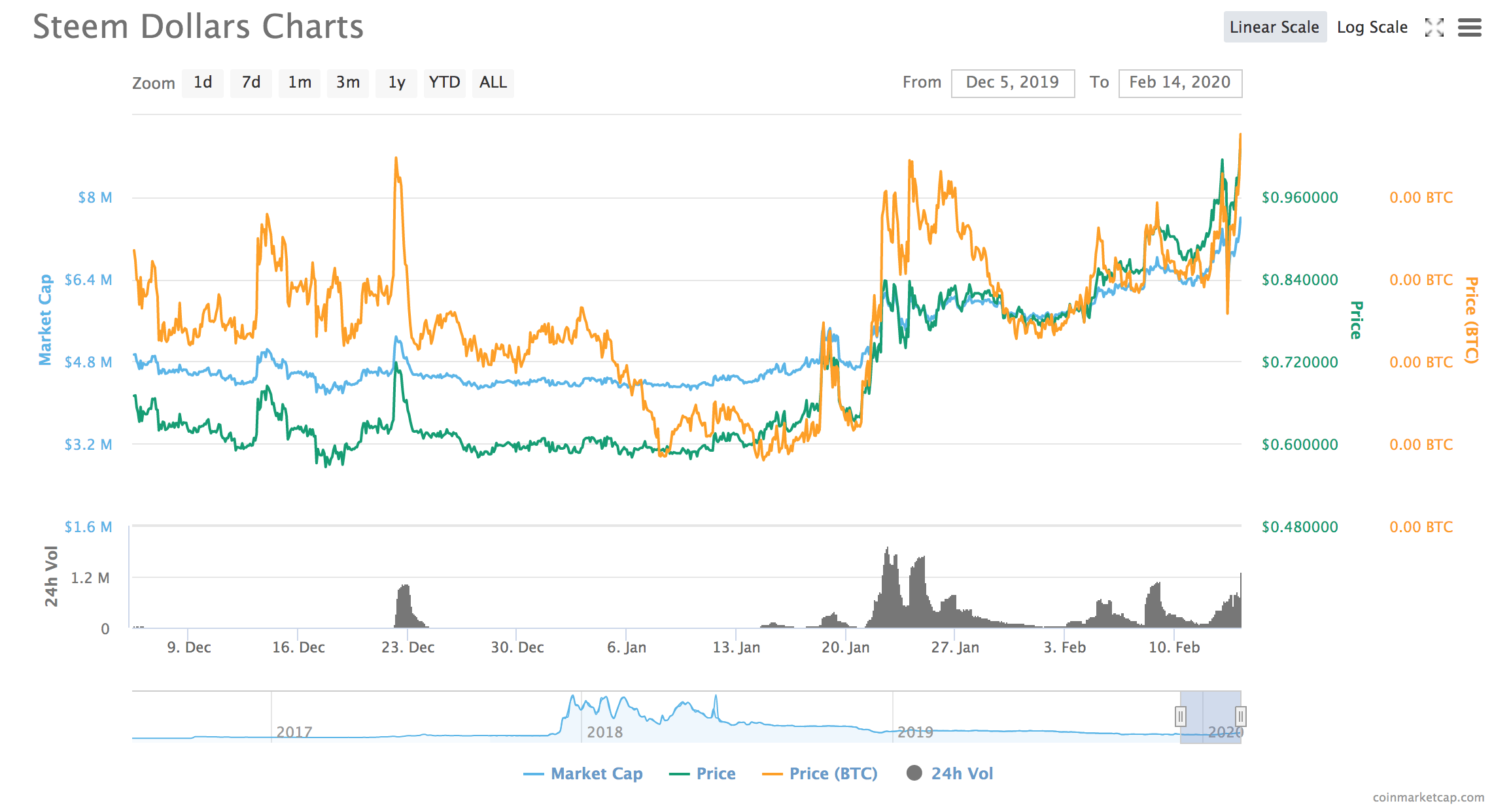Click the $0.960000 price axis value
Viewport: 1511px width, 812px height.
click(1300, 197)
